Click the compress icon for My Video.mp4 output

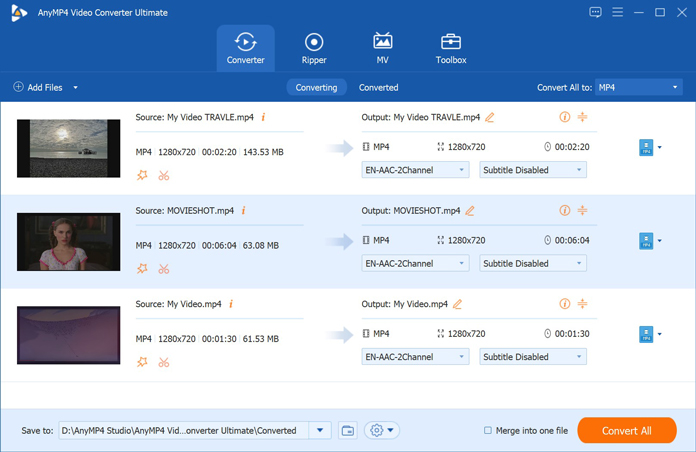(x=582, y=303)
